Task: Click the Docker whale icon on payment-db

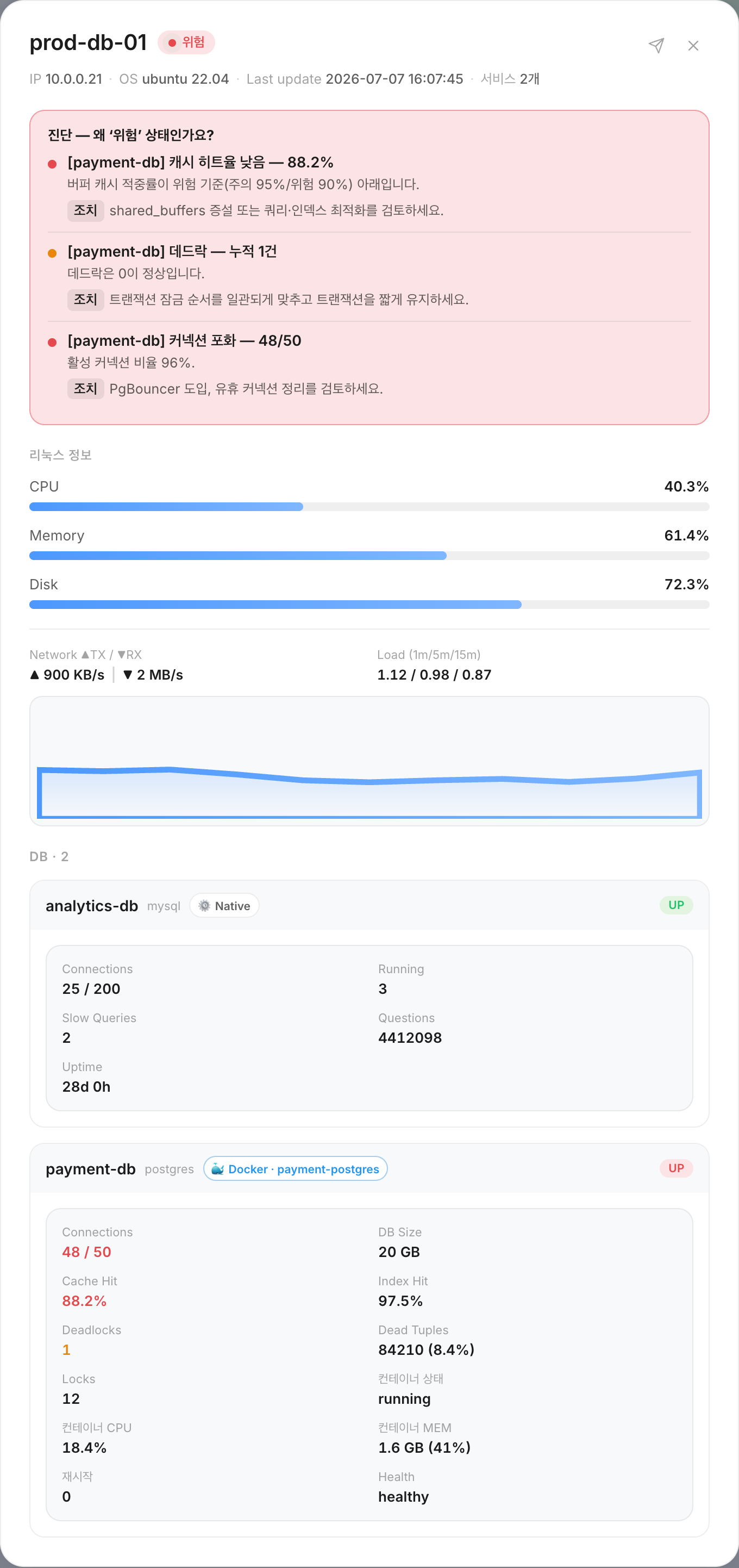Action: click(217, 1169)
